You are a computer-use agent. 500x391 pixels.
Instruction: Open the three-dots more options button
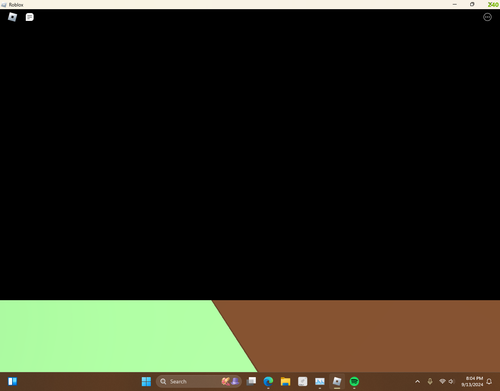click(487, 17)
